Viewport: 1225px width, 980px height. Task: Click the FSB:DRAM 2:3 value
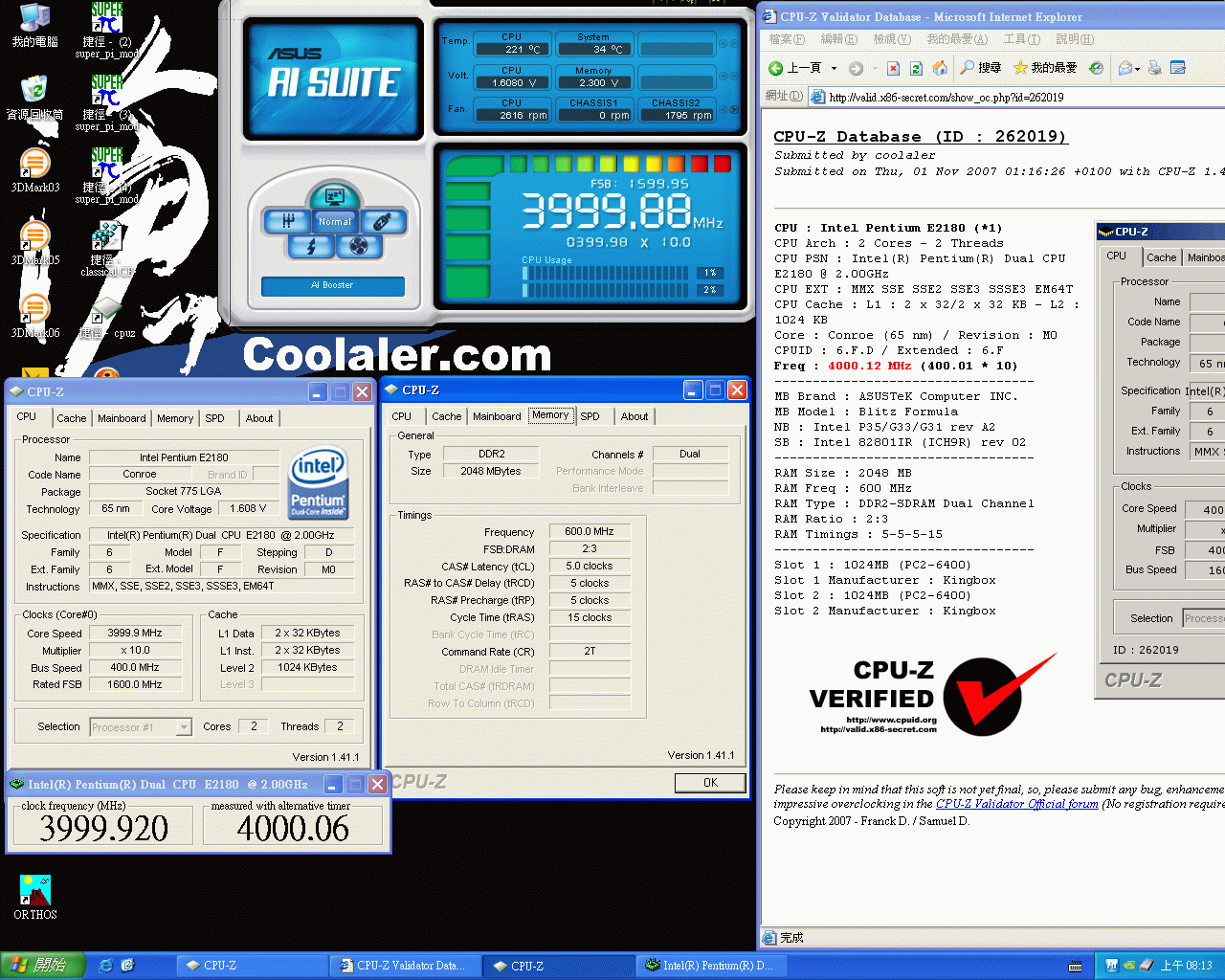click(x=590, y=548)
